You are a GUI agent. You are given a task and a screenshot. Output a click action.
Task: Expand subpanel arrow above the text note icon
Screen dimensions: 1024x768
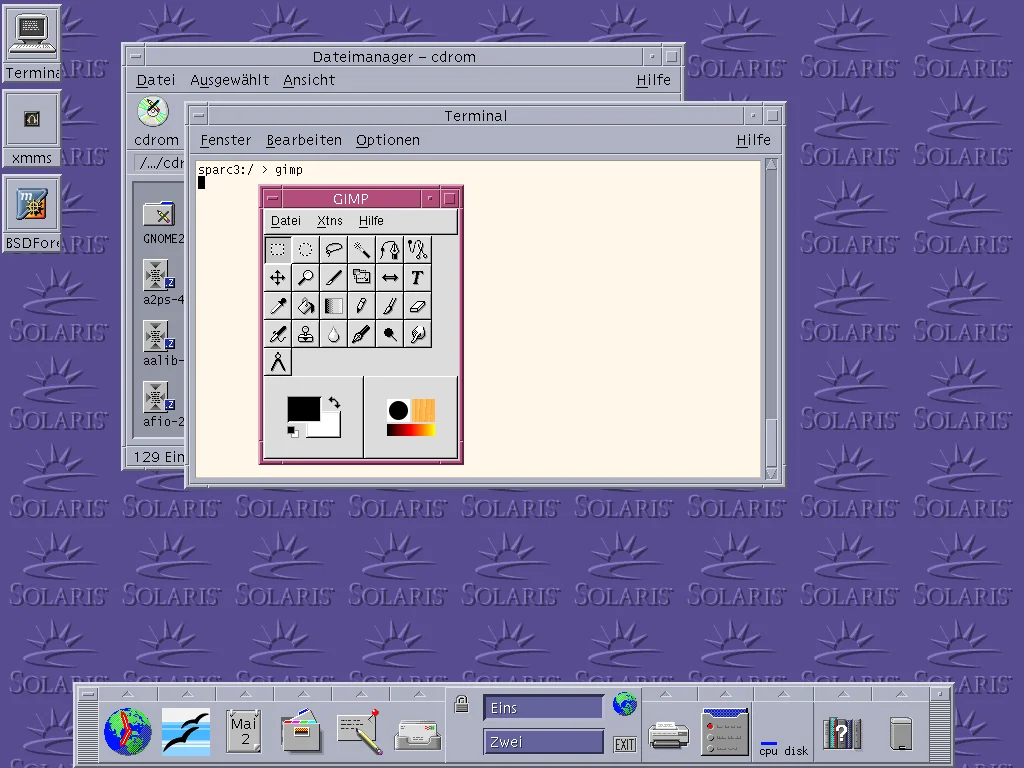(361, 694)
